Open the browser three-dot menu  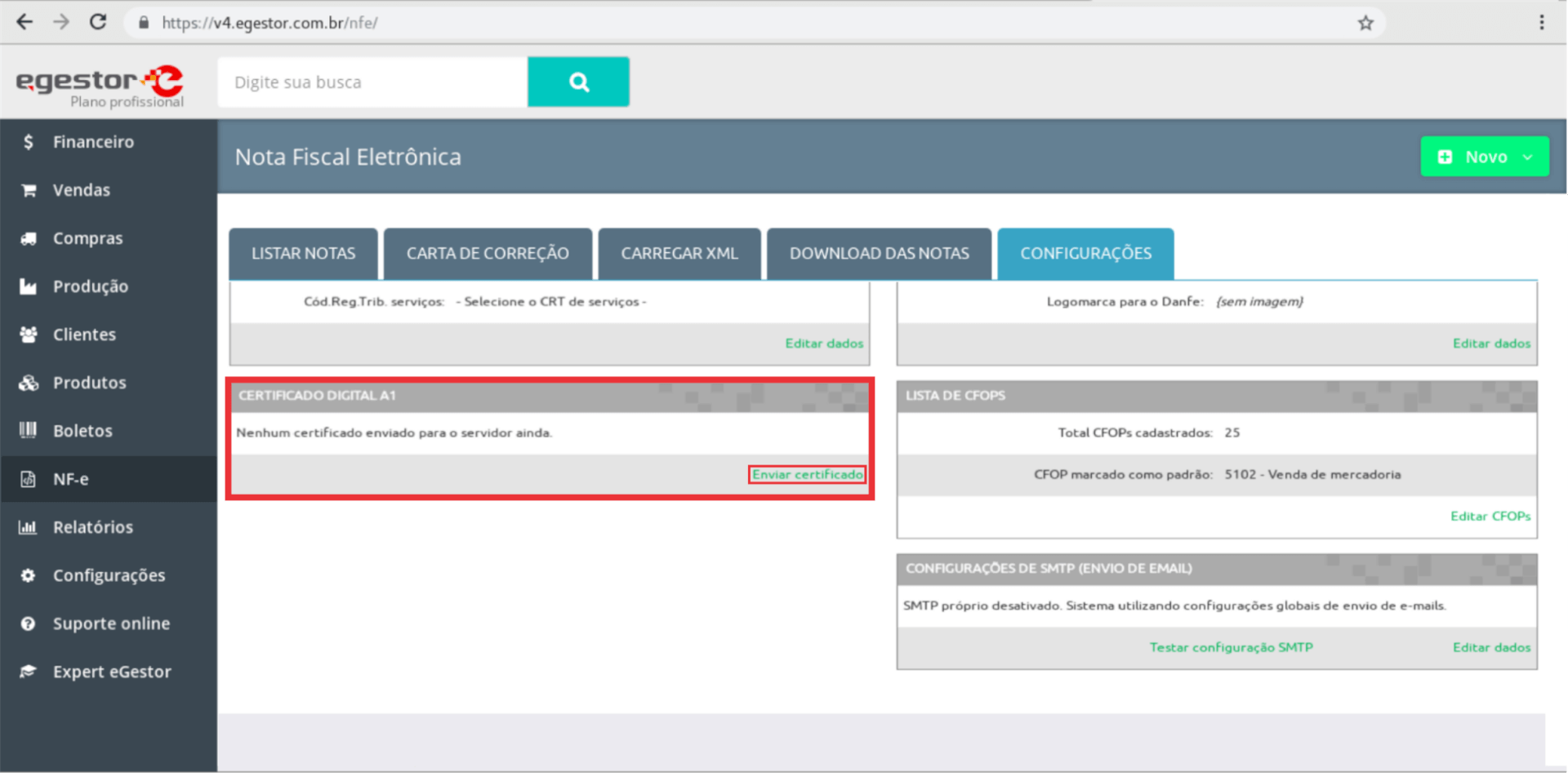tap(1541, 23)
